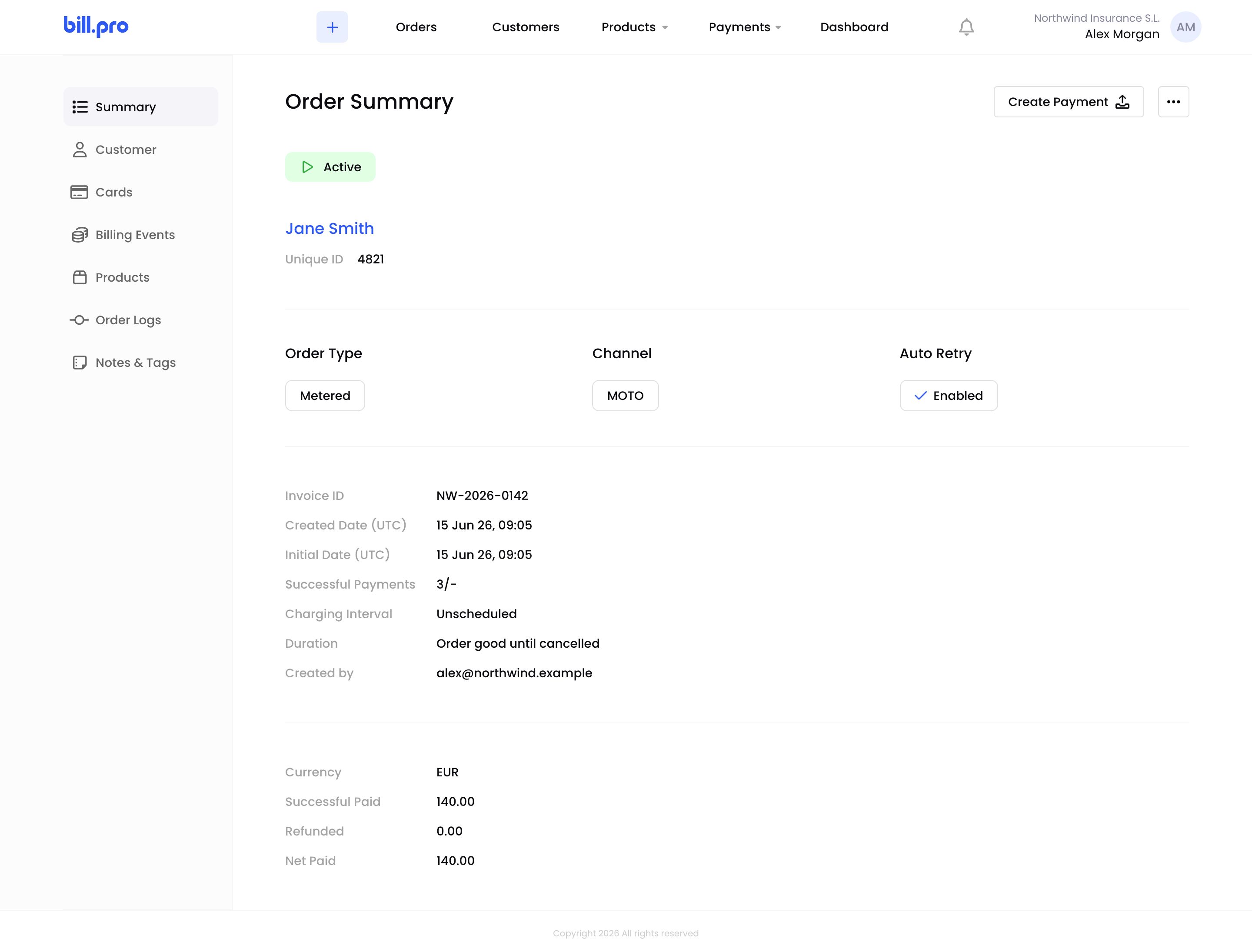Click the upload icon in Create Payment
The image size is (1252, 952).
[x=1123, y=102]
